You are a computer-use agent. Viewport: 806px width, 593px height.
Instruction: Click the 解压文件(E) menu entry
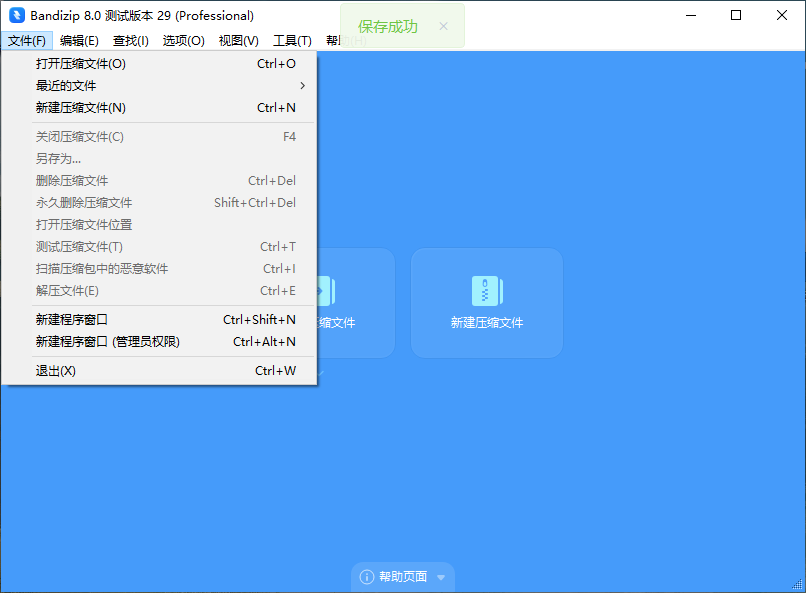coord(159,291)
